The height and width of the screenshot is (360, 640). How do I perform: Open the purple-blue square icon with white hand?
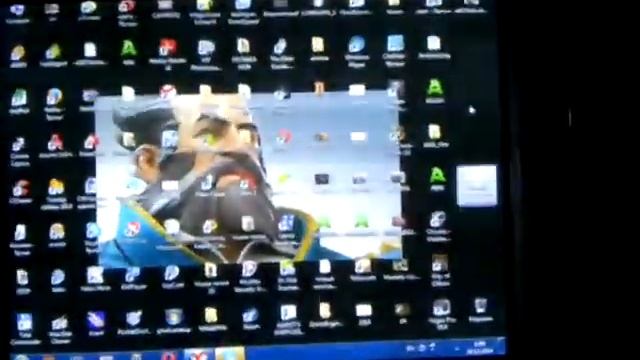96,320
